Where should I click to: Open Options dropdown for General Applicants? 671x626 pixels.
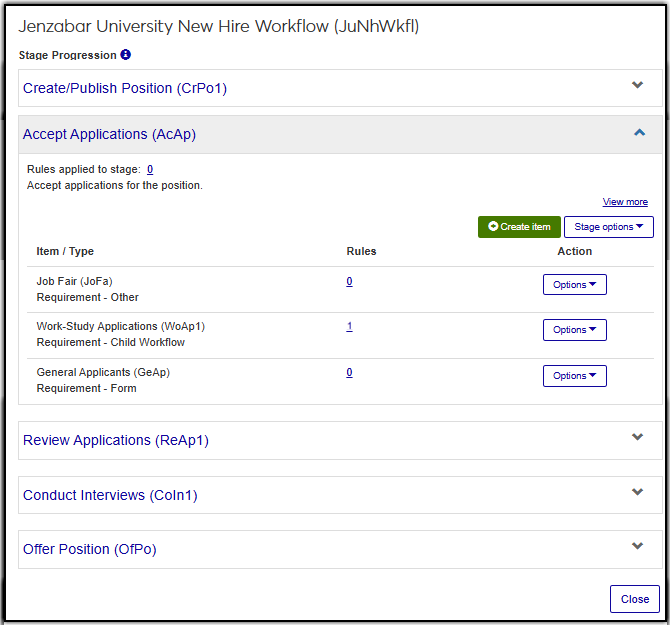pos(574,376)
